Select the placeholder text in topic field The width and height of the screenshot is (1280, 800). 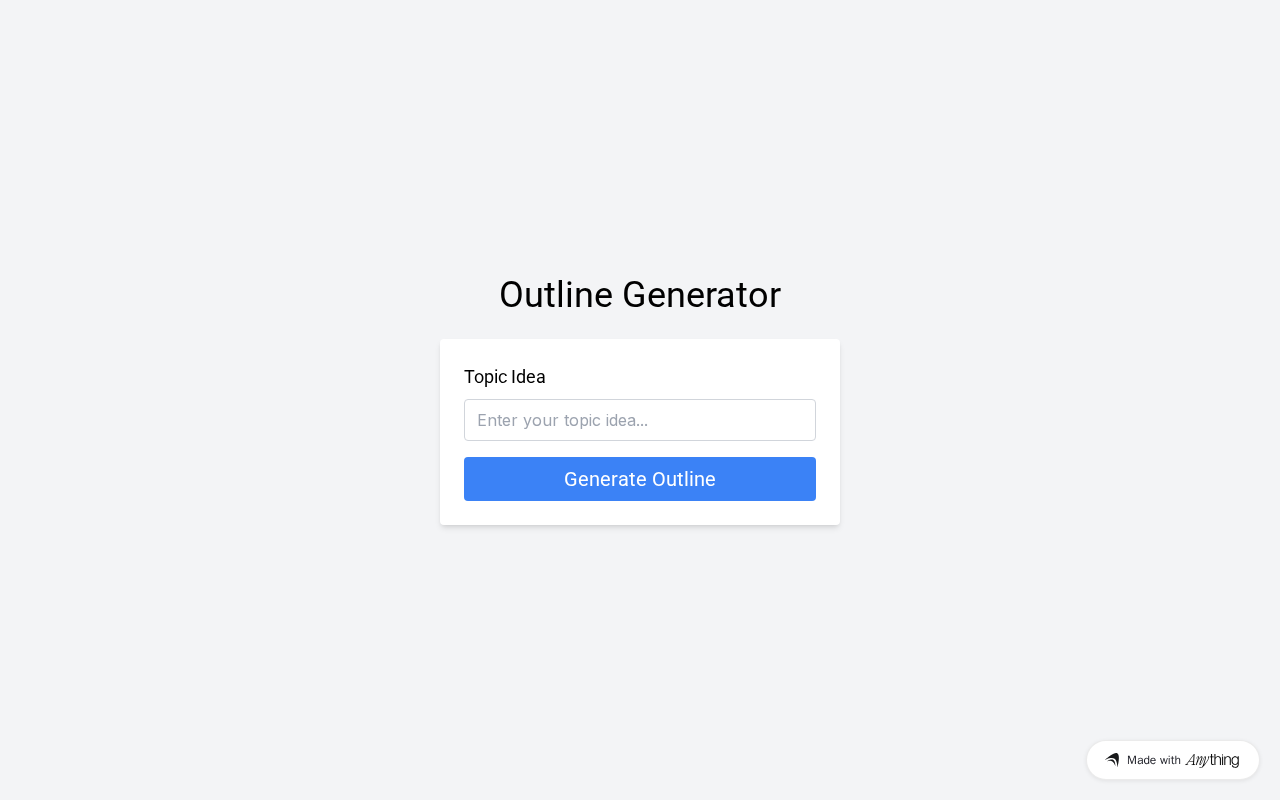coord(562,420)
